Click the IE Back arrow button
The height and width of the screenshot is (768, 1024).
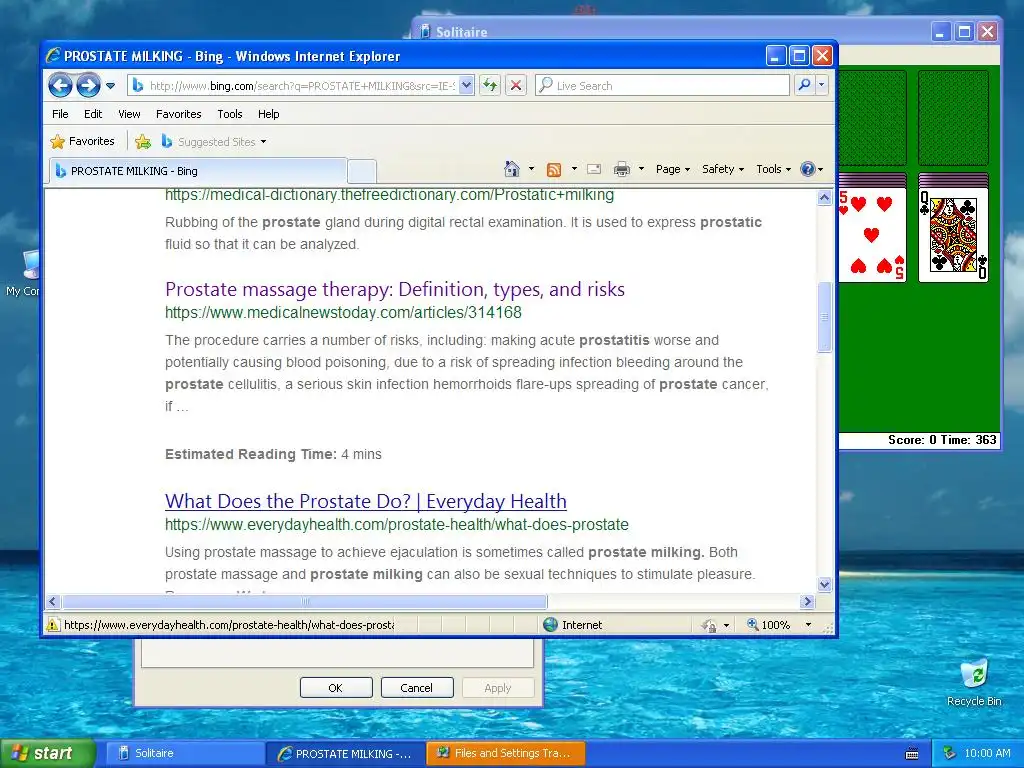(x=60, y=85)
